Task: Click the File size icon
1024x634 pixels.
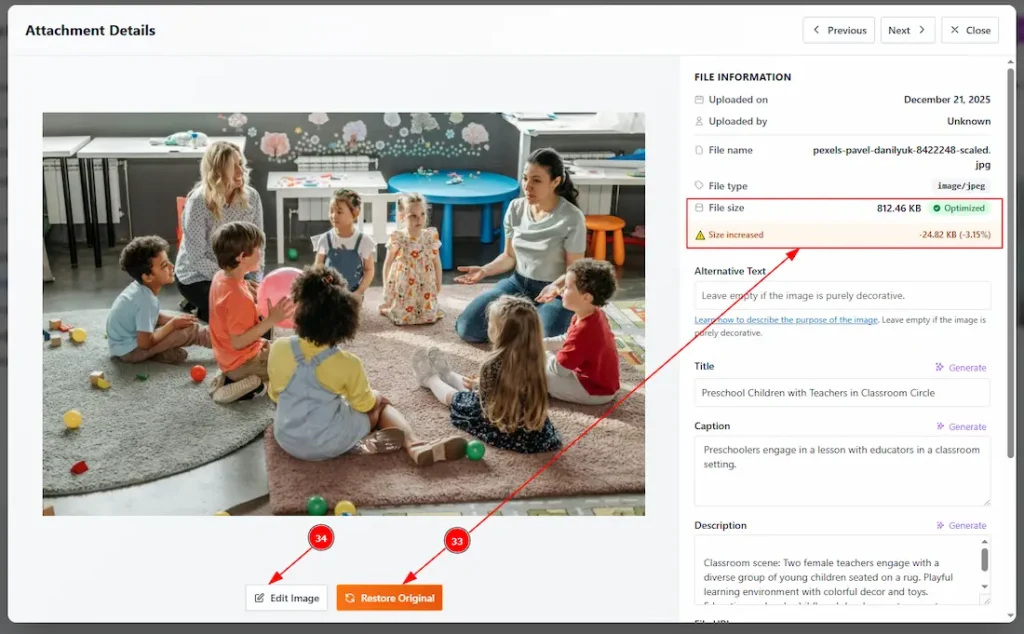Action: (700, 208)
